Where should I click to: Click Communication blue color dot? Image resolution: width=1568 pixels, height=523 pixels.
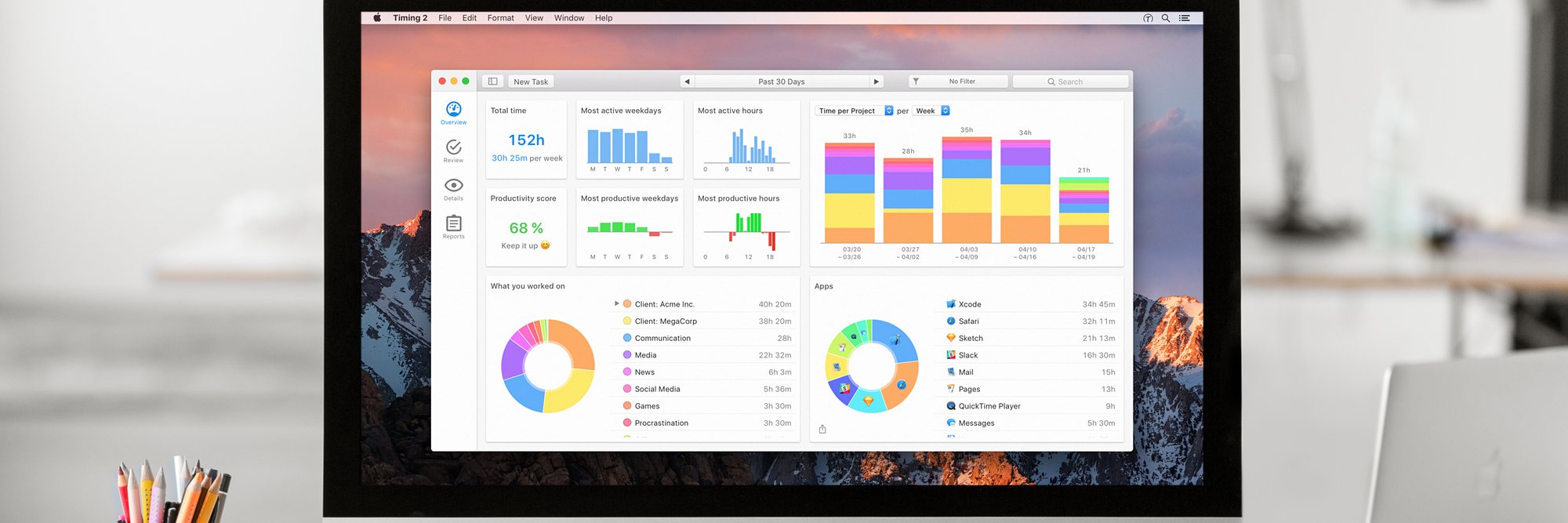tap(627, 338)
